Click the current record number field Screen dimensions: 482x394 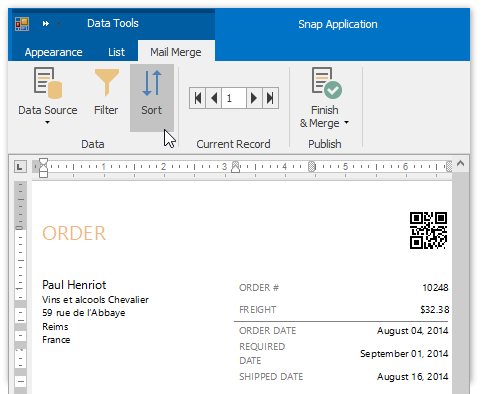[234, 98]
